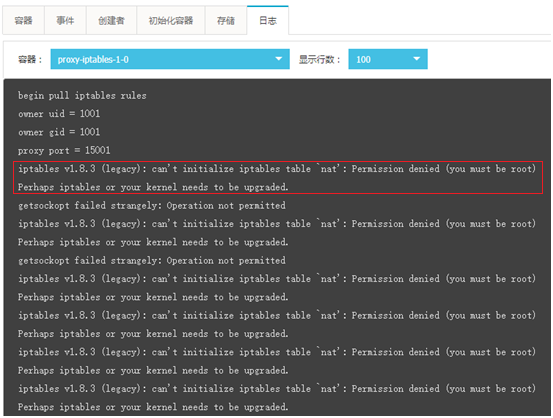
Task: Select the "proxy port = 15001" log entry
Action: coord(64,150)
